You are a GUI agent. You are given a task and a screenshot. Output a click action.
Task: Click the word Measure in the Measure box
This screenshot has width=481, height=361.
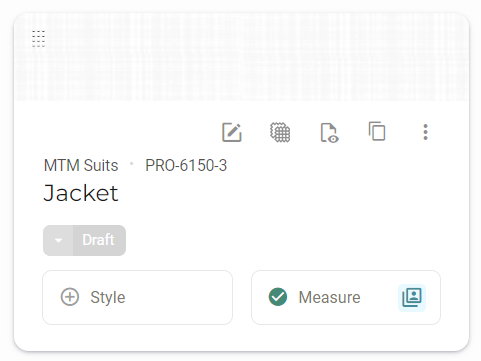pyautogui.click(x=329, y=297)
